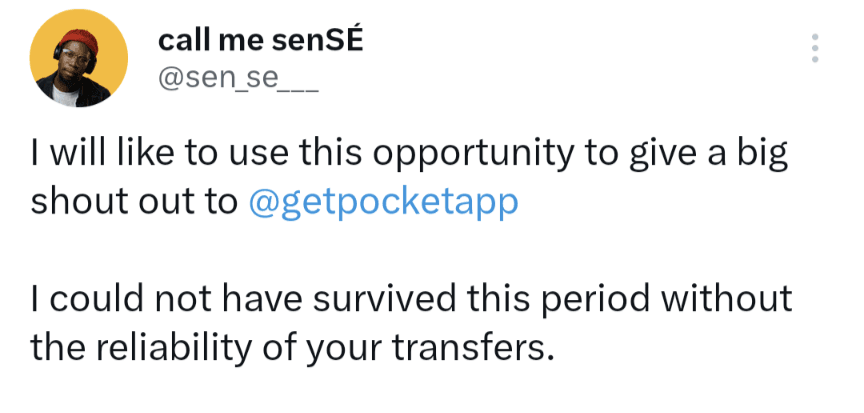Follow the @getpocketapp mention link

click(384, 203)
